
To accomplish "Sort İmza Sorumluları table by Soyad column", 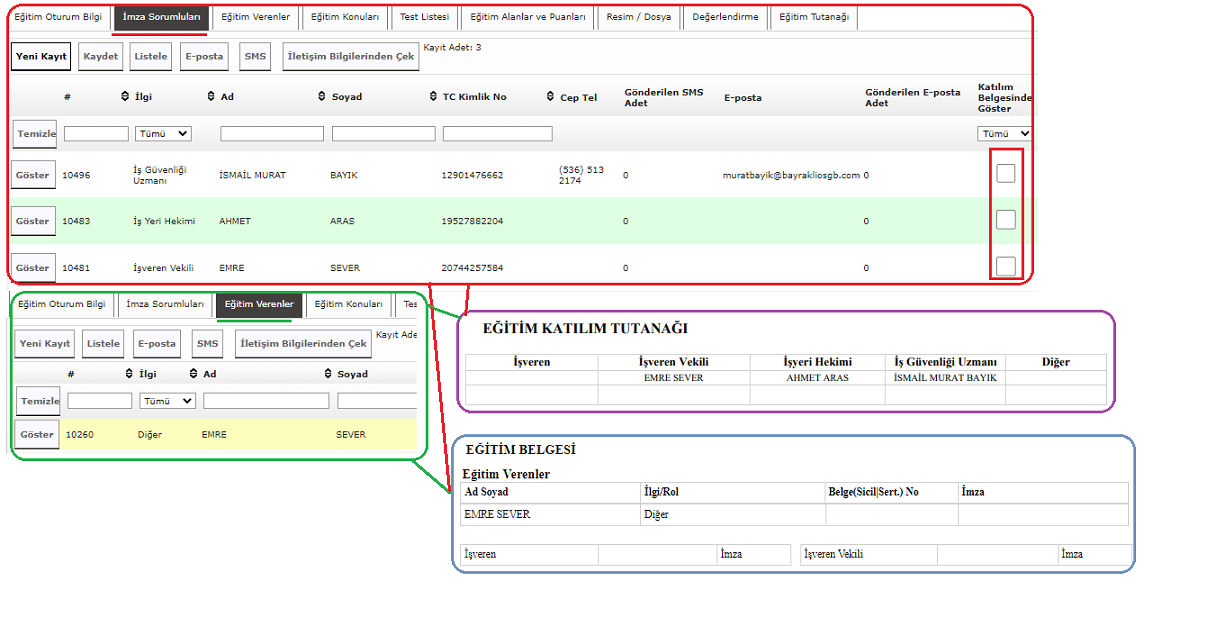I will pos(322,97).
